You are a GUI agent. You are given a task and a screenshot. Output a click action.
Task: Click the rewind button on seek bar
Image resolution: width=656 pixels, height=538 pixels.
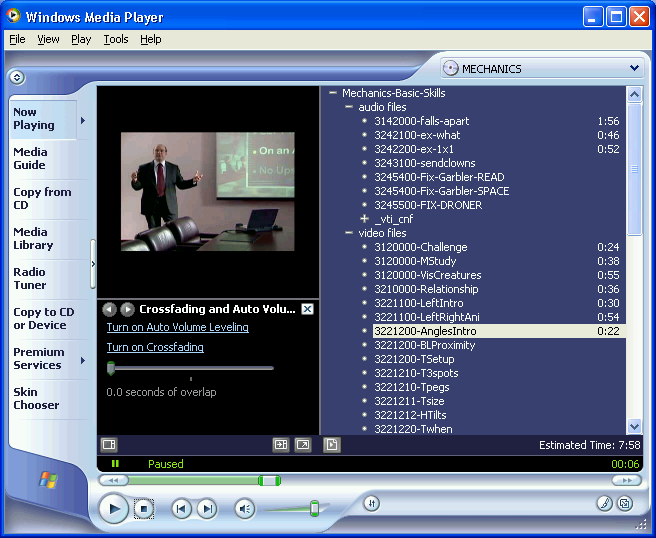(113, 480)
